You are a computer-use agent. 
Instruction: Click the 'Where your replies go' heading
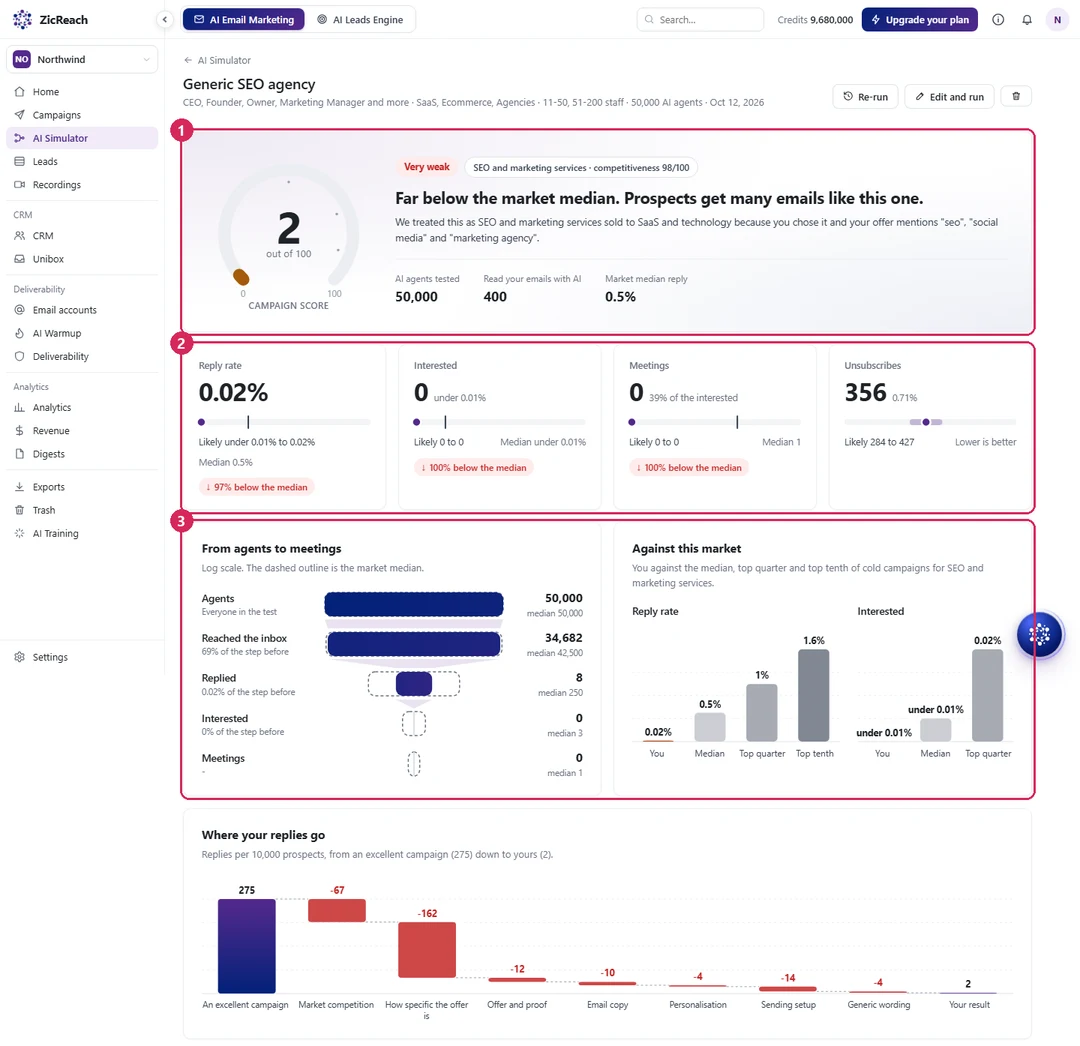[x=263, y=835]
